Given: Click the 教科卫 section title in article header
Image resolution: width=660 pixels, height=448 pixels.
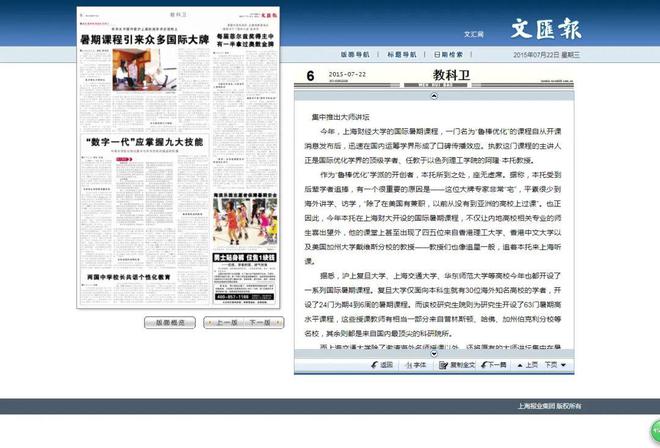Looking at the screenshot, I should tap(451, 75).
